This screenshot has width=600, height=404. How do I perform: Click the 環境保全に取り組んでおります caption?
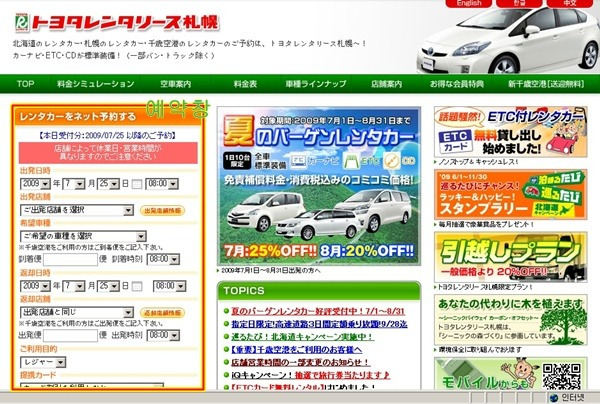tap(480, 350)
